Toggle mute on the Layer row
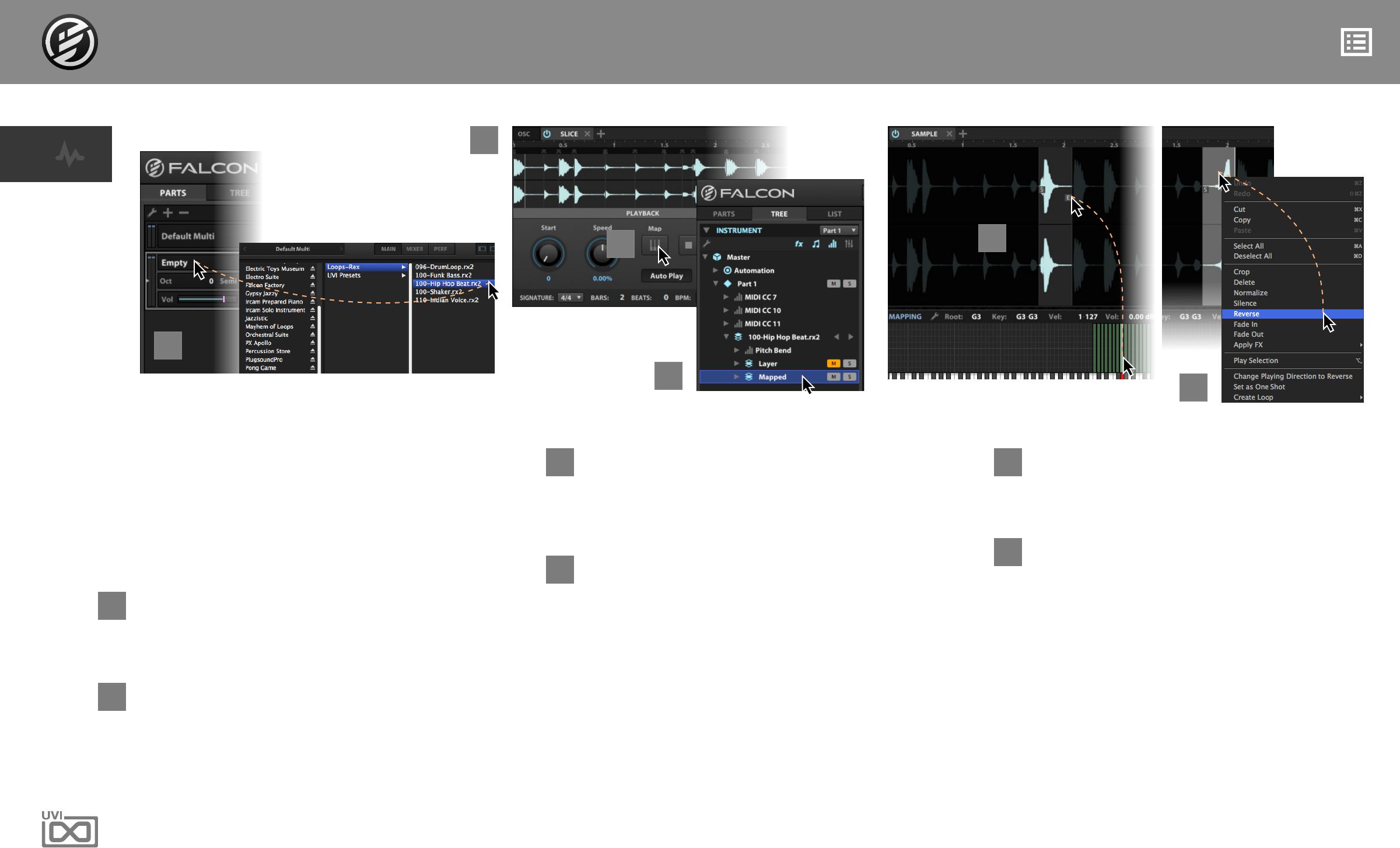1400x848 pixels. 834,364
